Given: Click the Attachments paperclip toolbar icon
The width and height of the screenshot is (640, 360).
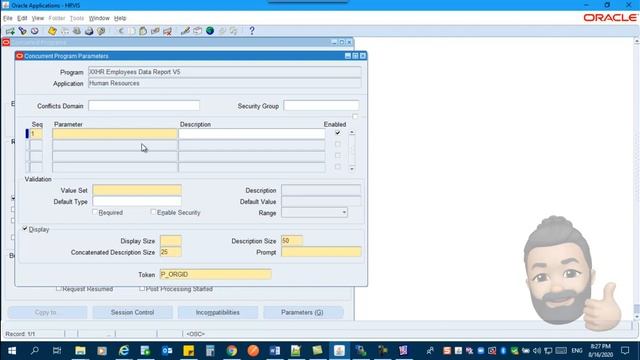Looking at the screenshot, I should [222, 31].
